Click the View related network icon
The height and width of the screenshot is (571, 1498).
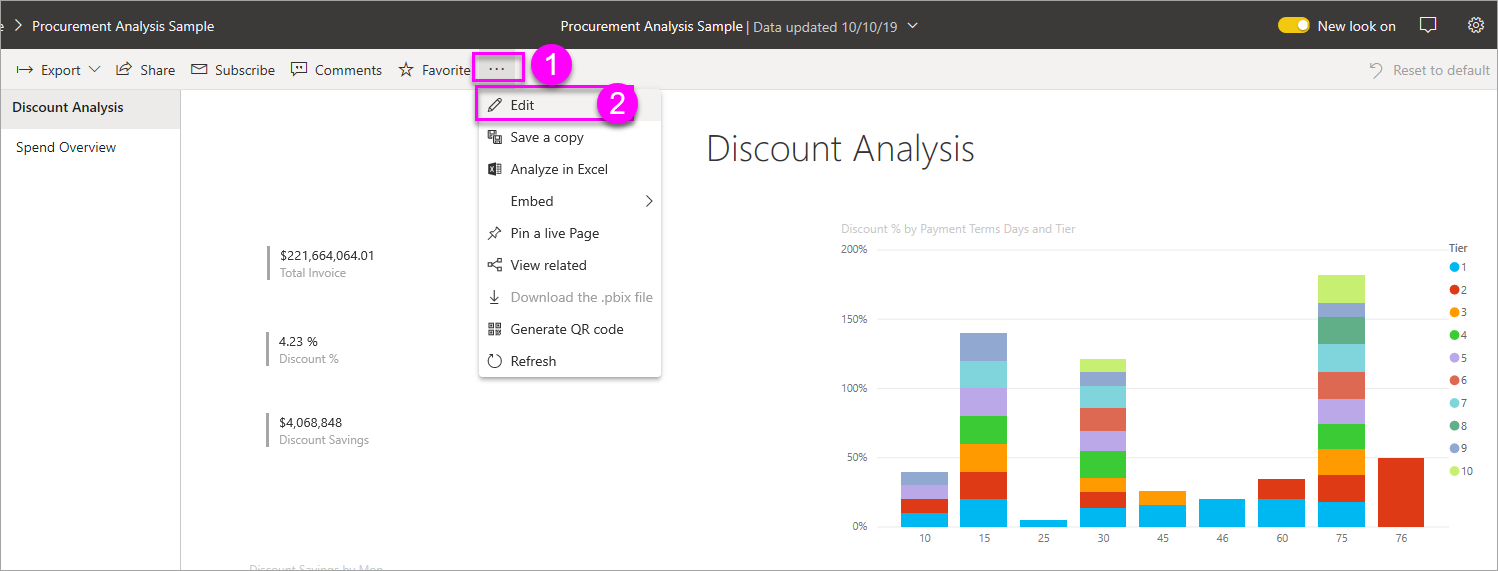(x=495, y=265)
